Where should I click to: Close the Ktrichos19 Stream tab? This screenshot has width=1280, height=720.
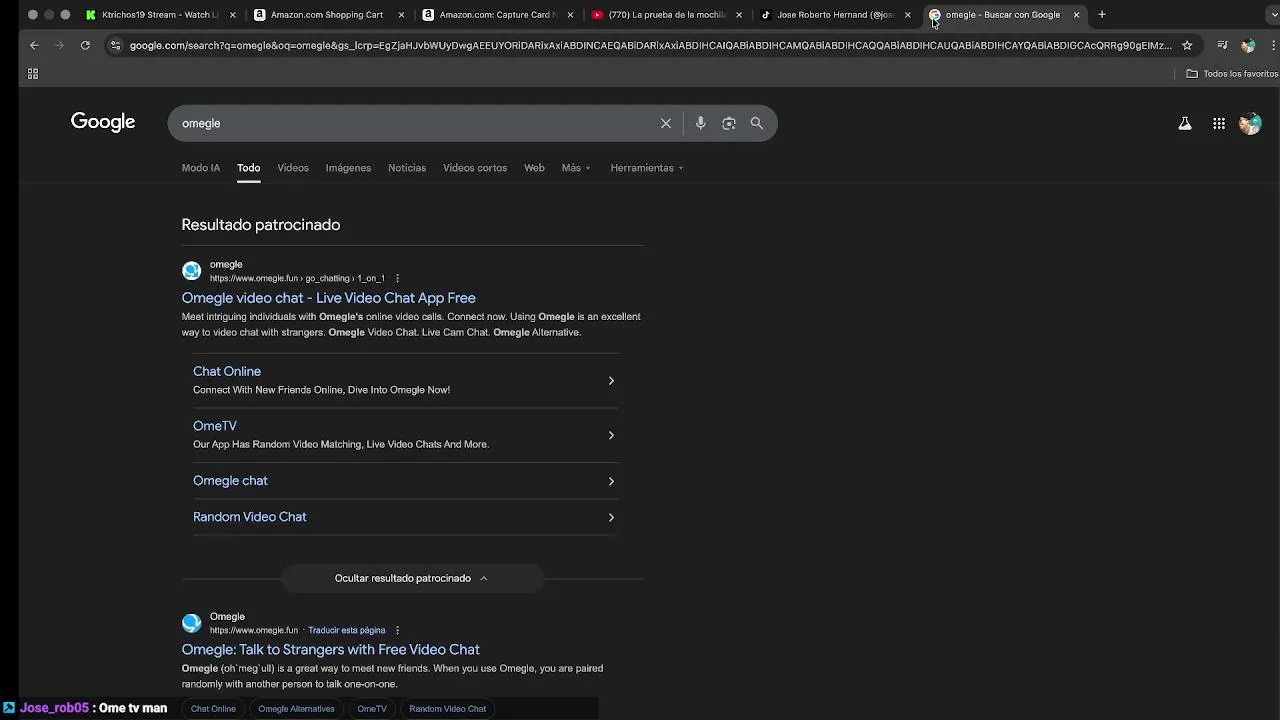(x=233, y=15)
